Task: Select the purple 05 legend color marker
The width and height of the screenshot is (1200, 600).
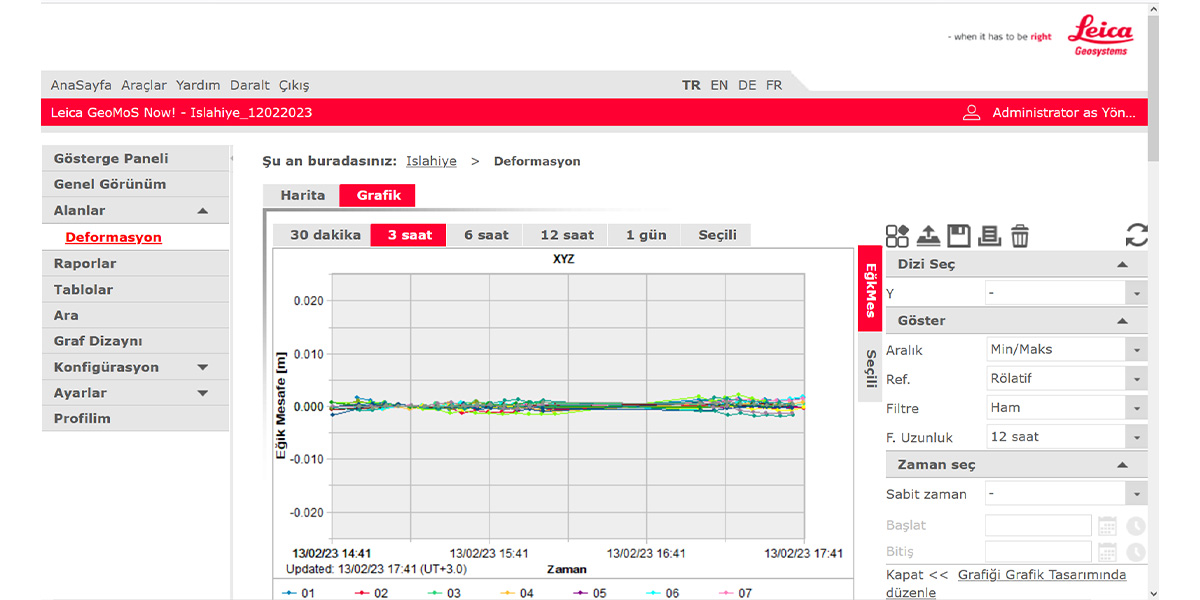Action: pyautogui.click(x=580, y=593)
